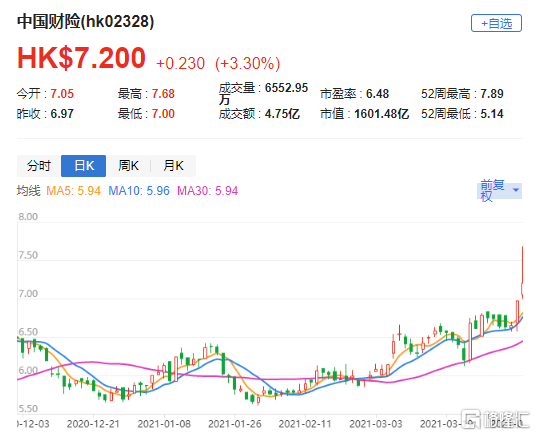Image resolution: width=536 pixels, height=436 pixels.
Task: Click the stock title 中国财险(hk02328)
Action: (x=85, y=21)
